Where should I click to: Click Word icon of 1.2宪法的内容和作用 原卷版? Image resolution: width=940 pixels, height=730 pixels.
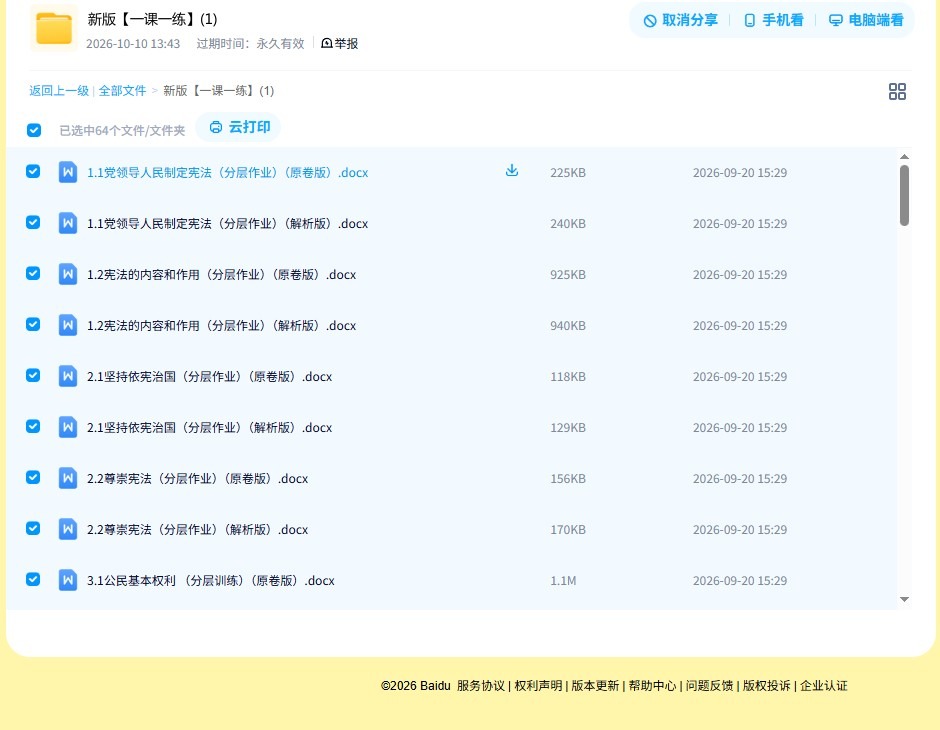pyautogui.click(x=68, y=274)
